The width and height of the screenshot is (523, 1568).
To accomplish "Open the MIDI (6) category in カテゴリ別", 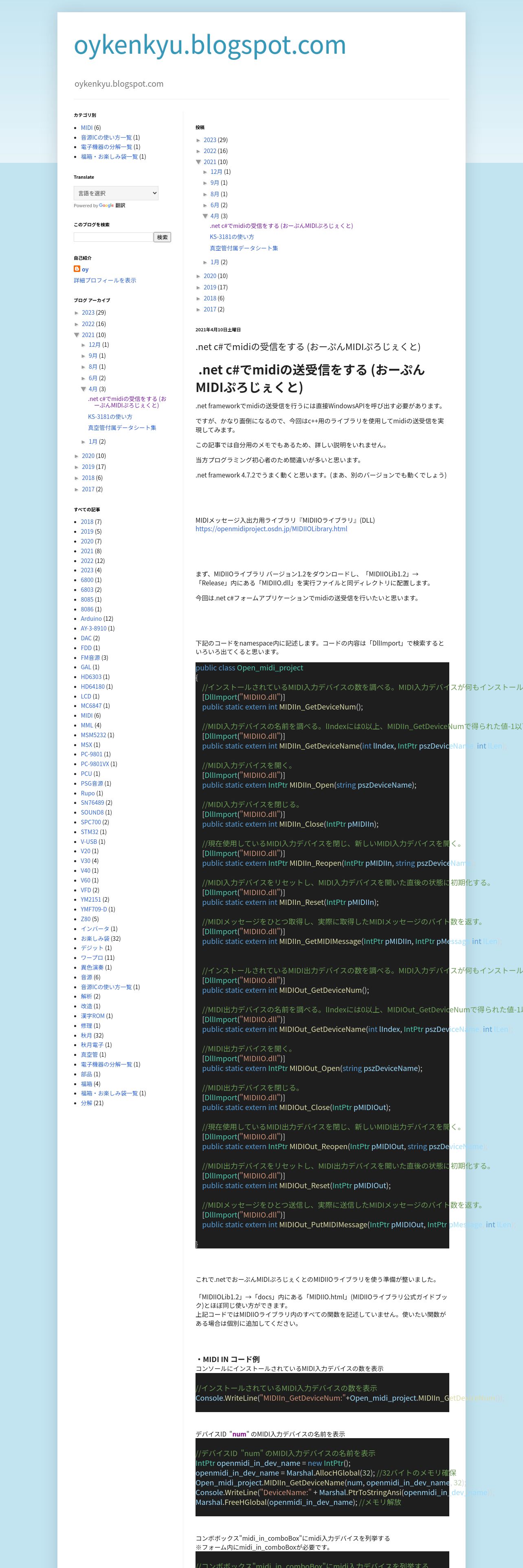I will (x=86, y=128).
